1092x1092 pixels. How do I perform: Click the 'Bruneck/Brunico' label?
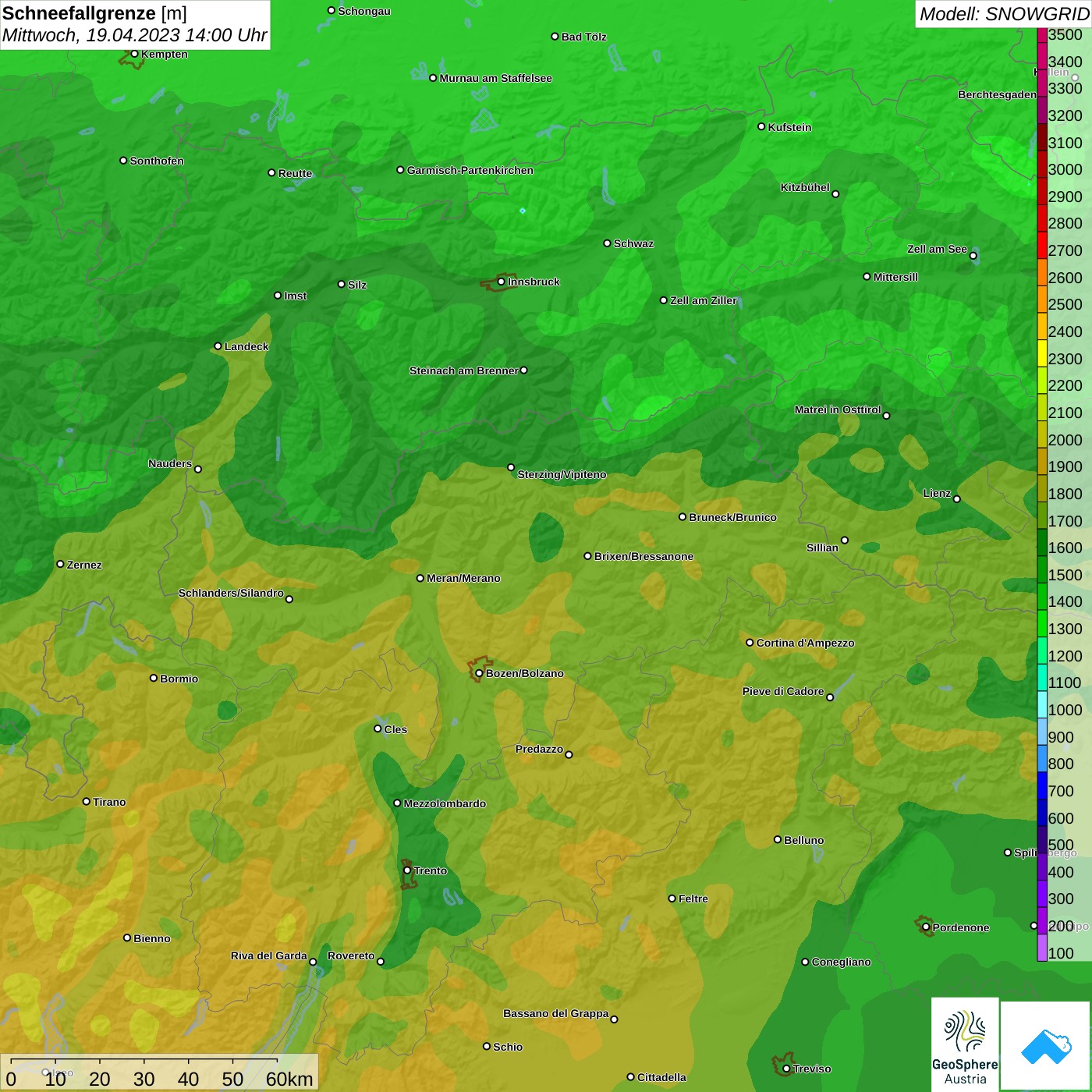pos(732,517)
